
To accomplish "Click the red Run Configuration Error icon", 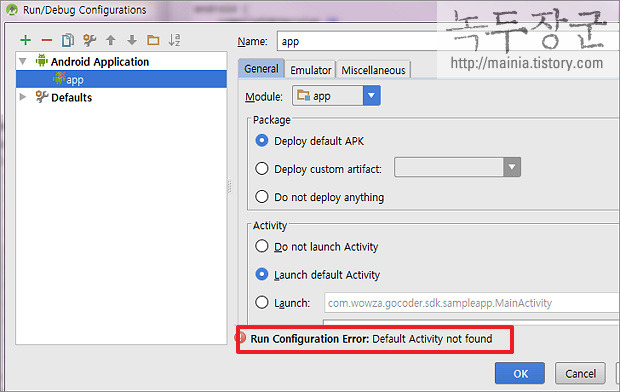I will [241, 338].
